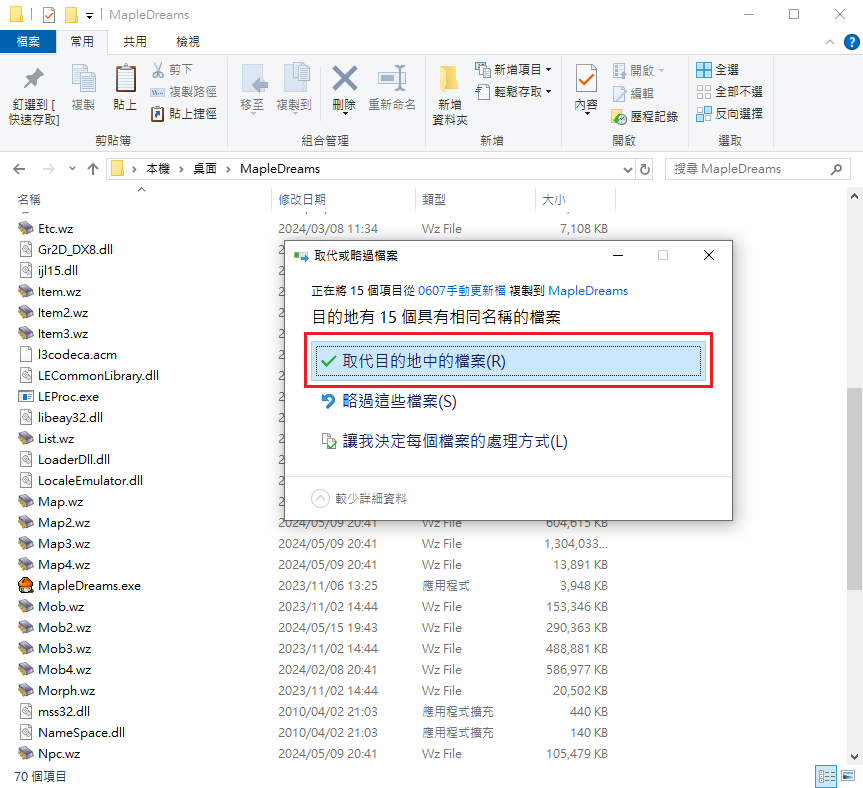The image size is (863, 788).
Task: Click the 重新命名 rename icon
Action: [x=391, y=80]
